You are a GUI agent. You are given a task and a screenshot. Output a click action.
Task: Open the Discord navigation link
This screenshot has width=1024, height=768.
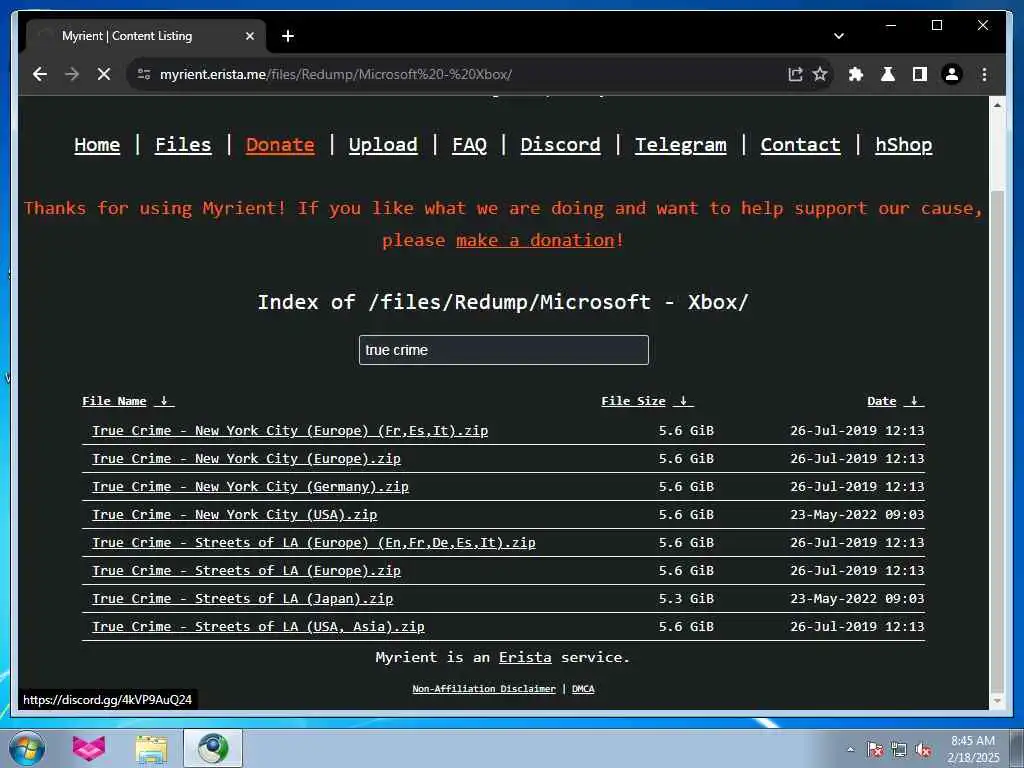tap(560, 145)
